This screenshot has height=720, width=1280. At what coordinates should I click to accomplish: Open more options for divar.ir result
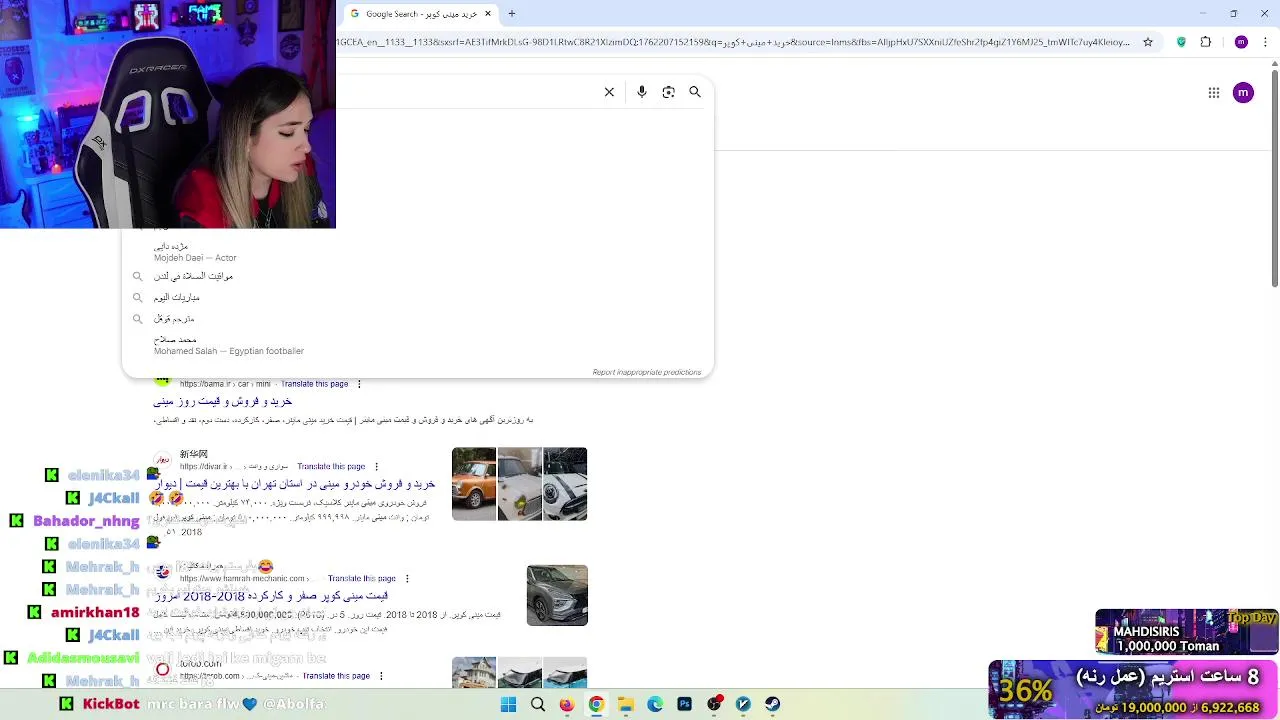pos(376,466)
